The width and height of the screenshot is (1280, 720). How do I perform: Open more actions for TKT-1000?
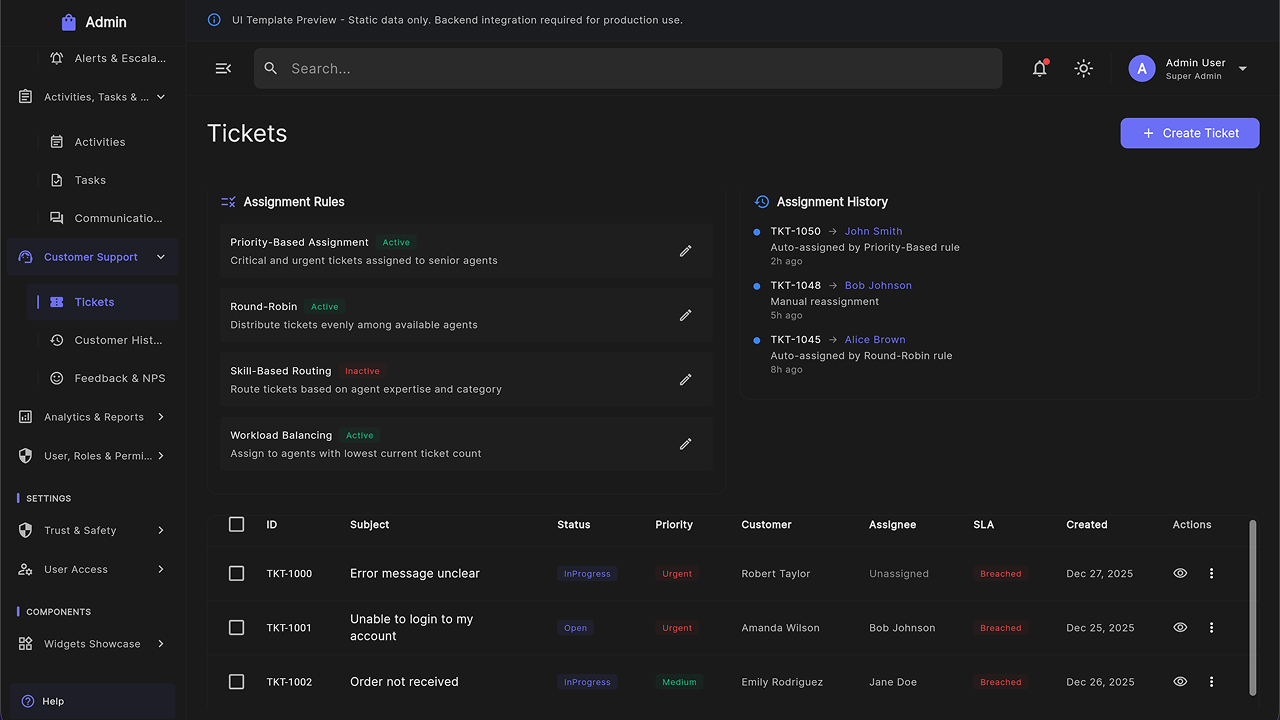tap(1211, 573)
